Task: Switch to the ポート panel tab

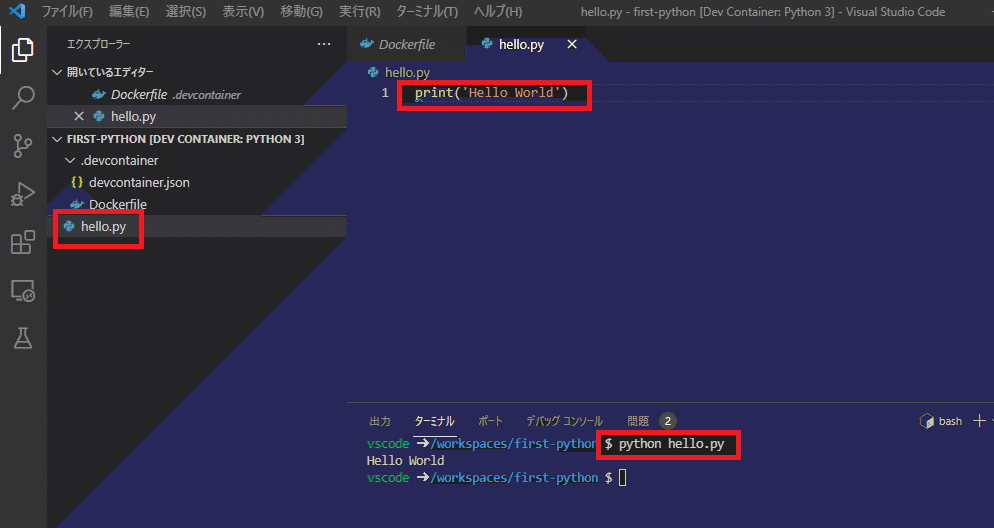Action: click(490, 421)
